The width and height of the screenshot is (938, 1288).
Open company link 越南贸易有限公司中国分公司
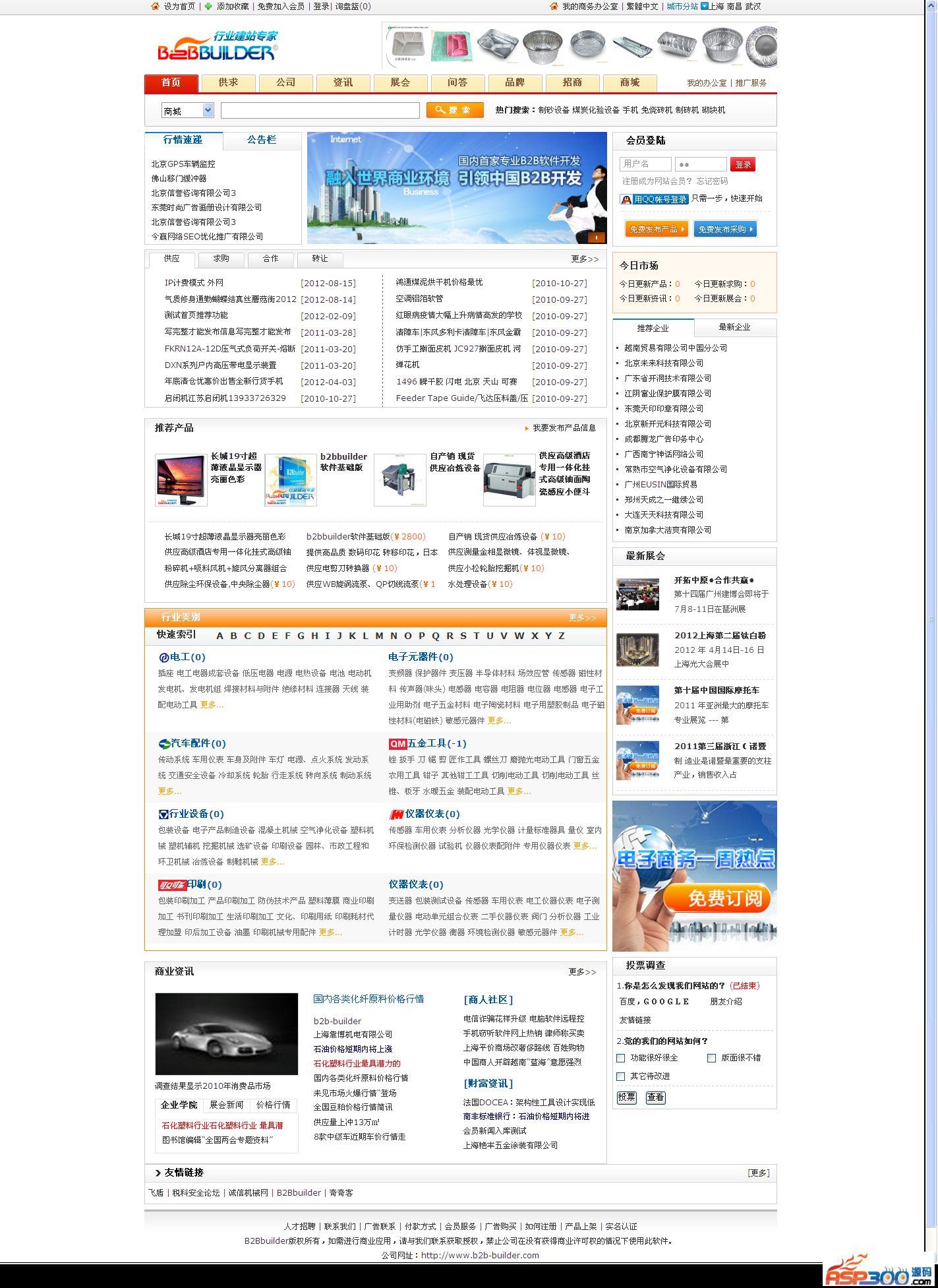click(676, 348)
